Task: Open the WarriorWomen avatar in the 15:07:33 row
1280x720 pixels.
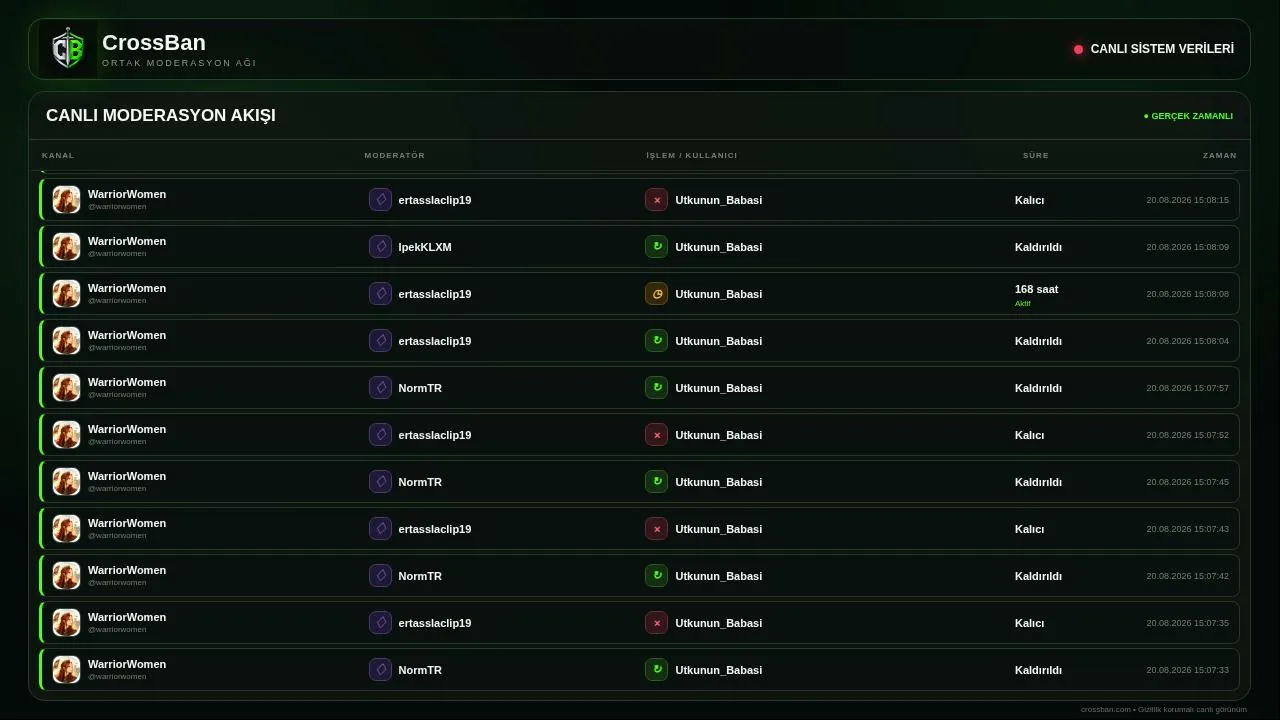Action: (x=66, y=670)
